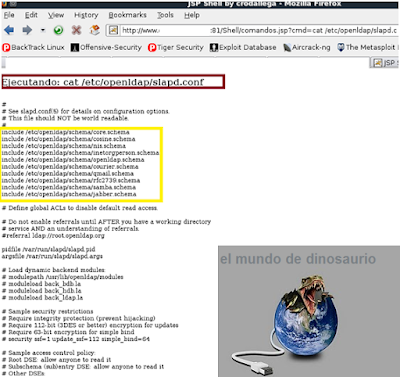Click the '#referral ldap://root.openldap.org' line
Viewport: 400px width, 377px height.
click(53, 236)
